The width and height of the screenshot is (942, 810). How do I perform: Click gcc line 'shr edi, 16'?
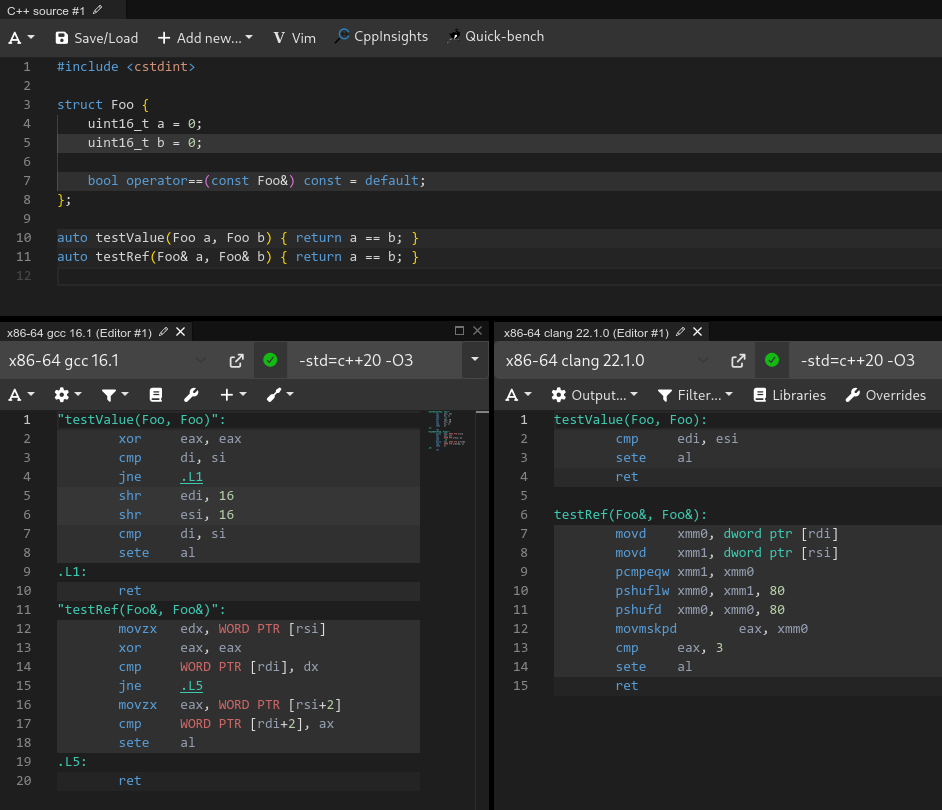(177, 496)
